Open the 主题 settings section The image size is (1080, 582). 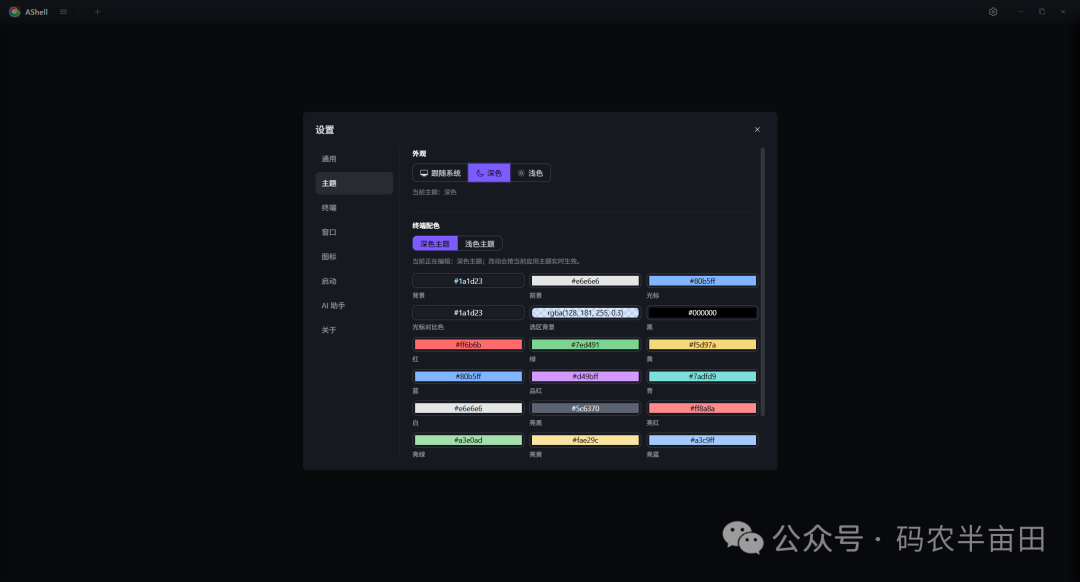pyautogui.click(x=354, y=183)
